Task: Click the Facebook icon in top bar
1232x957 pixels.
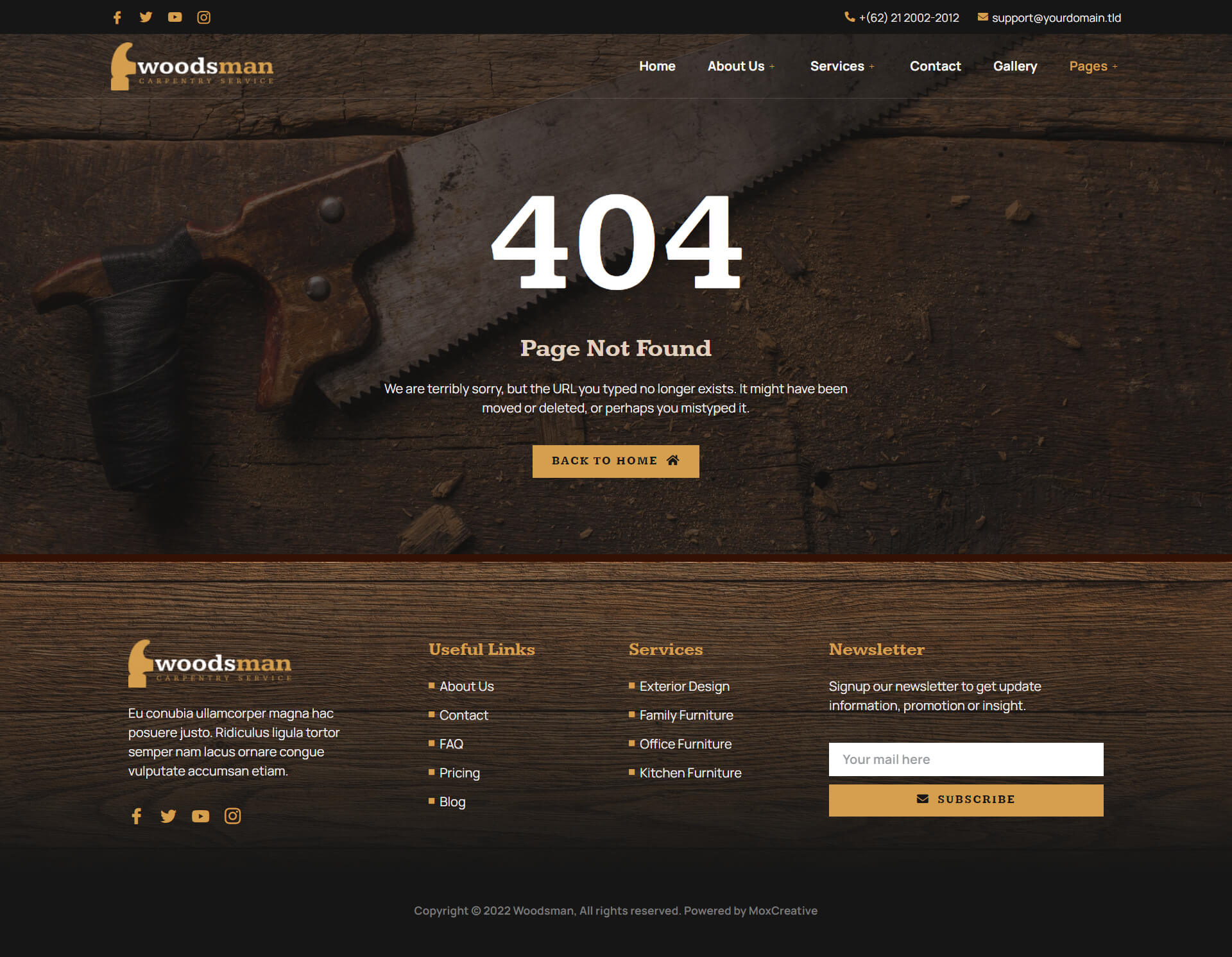Action: pyautogui.click(x=117, y=17)
